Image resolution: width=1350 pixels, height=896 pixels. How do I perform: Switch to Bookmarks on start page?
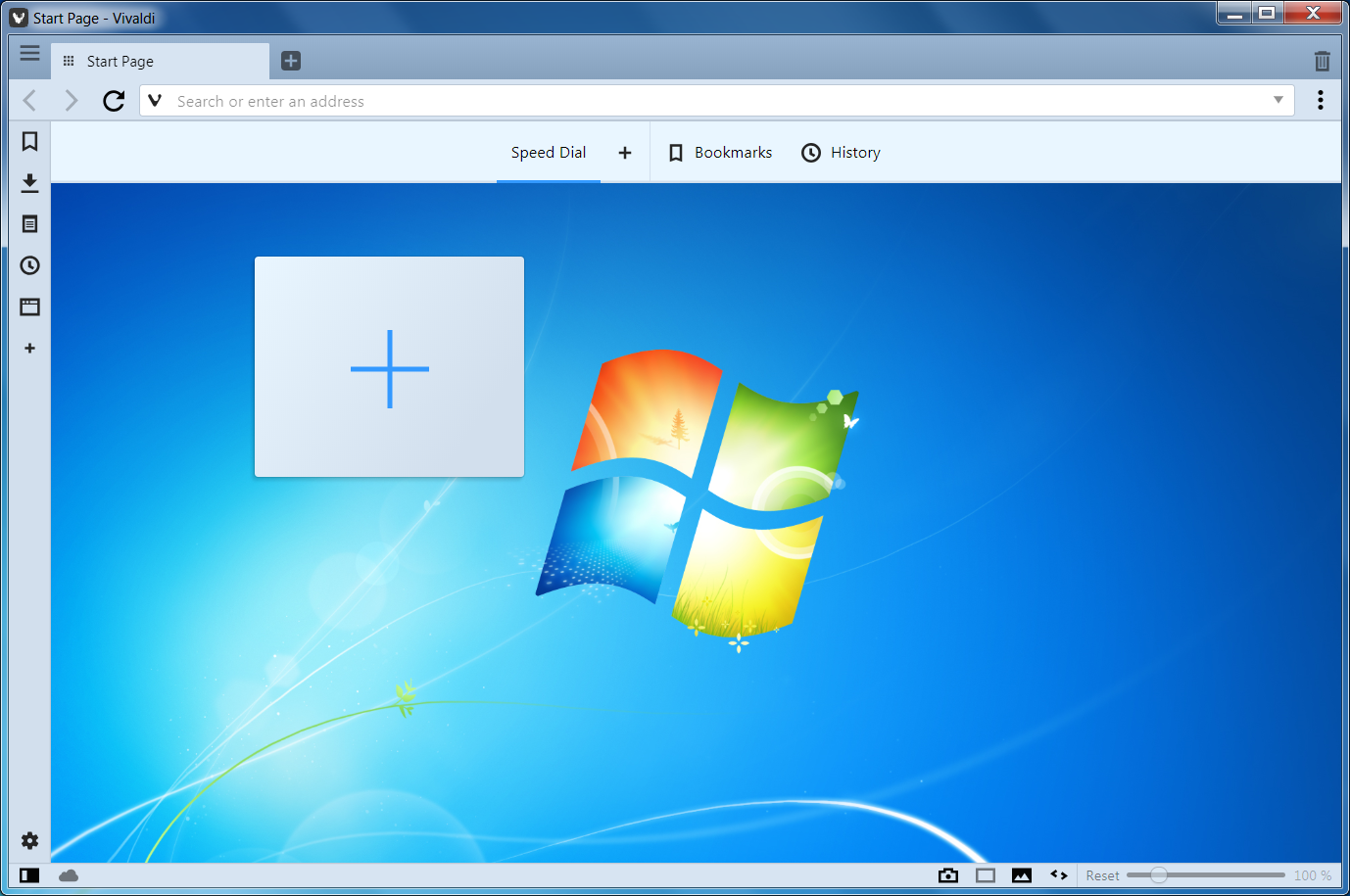(x=720, y=153)
